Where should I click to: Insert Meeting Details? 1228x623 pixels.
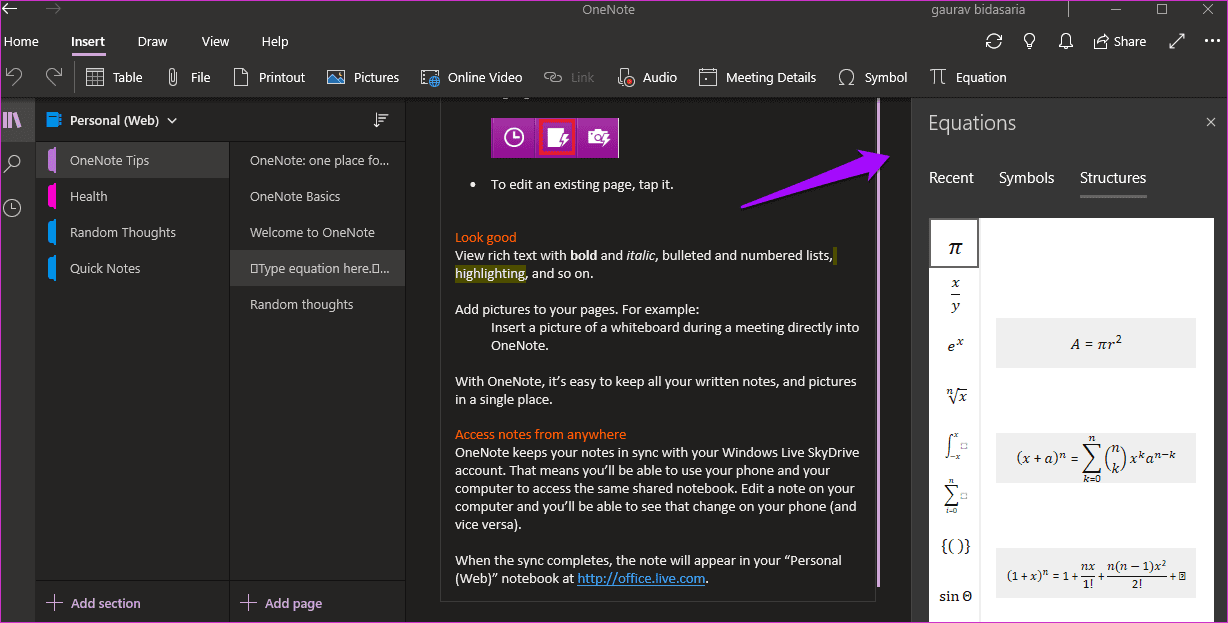coord(757,77)
